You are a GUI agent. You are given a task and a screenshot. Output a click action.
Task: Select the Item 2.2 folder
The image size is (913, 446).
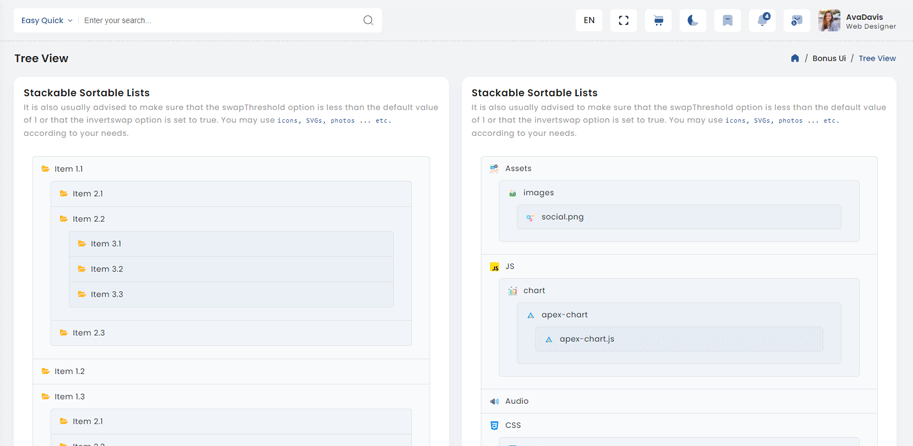[x=88, y=219]
